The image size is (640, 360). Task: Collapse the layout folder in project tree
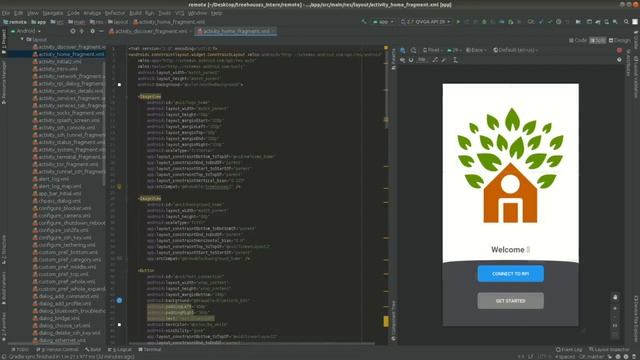click(22, 40)
